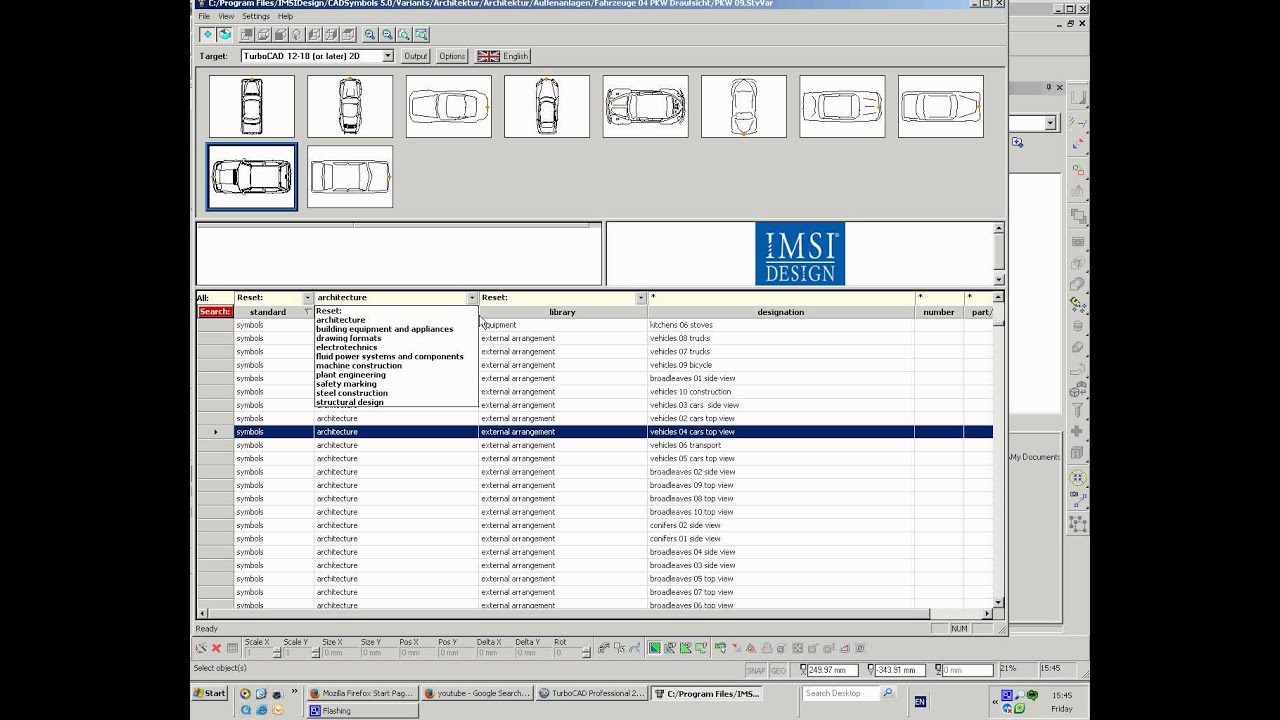Click the EN language indicator on taskbar
The height and width of the screenshot is (720, 1280).
click(x=920, y=702)
